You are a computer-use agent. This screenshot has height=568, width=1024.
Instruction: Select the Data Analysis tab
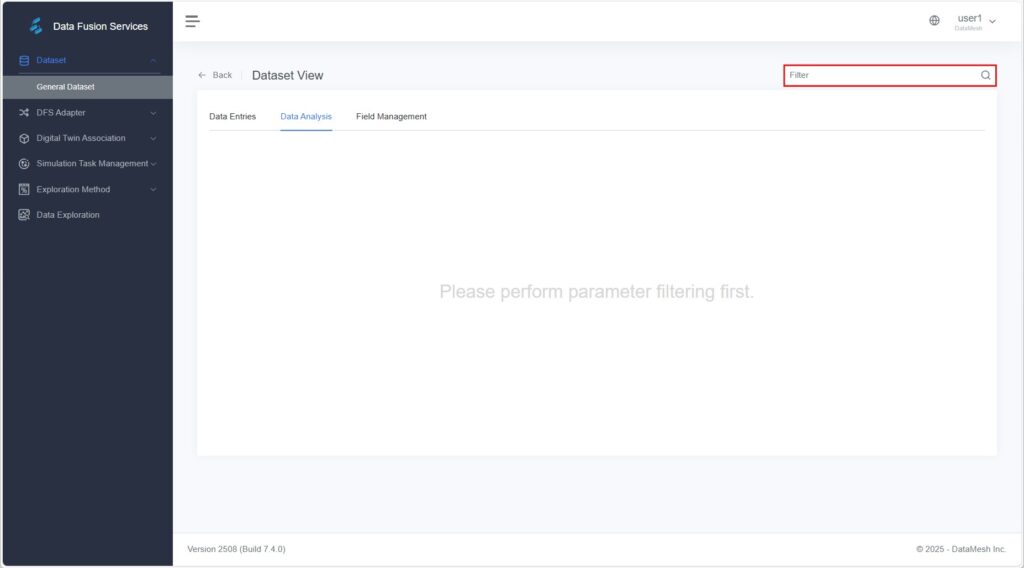[306, 117]
